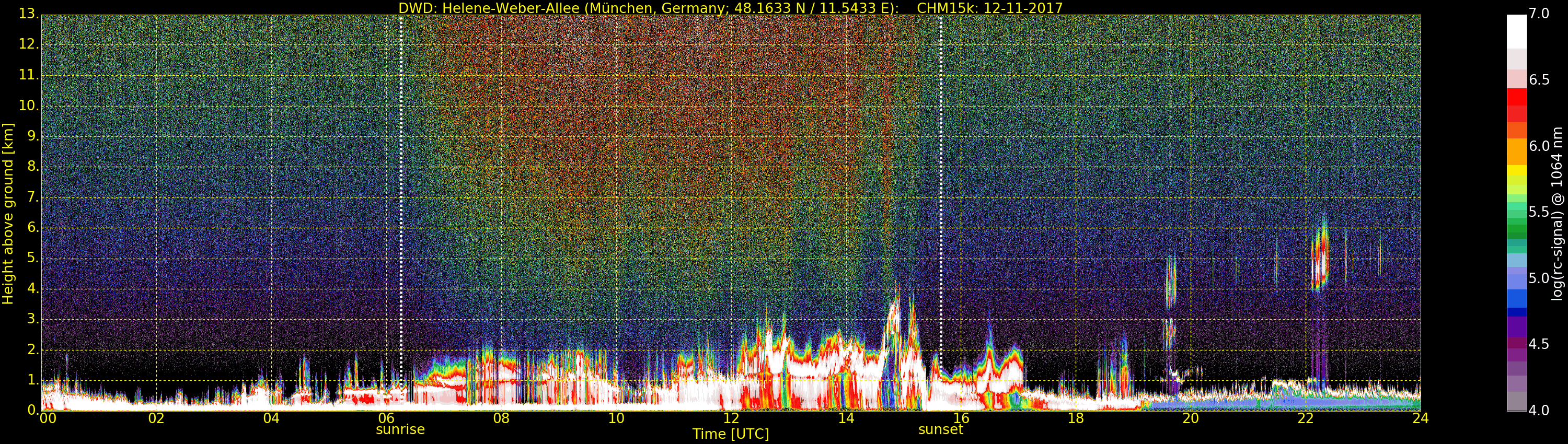The width and height of the screenshot is (1568, 444).
Task: Click the 00 hour tick on the time axis
Action: [48, 418]
